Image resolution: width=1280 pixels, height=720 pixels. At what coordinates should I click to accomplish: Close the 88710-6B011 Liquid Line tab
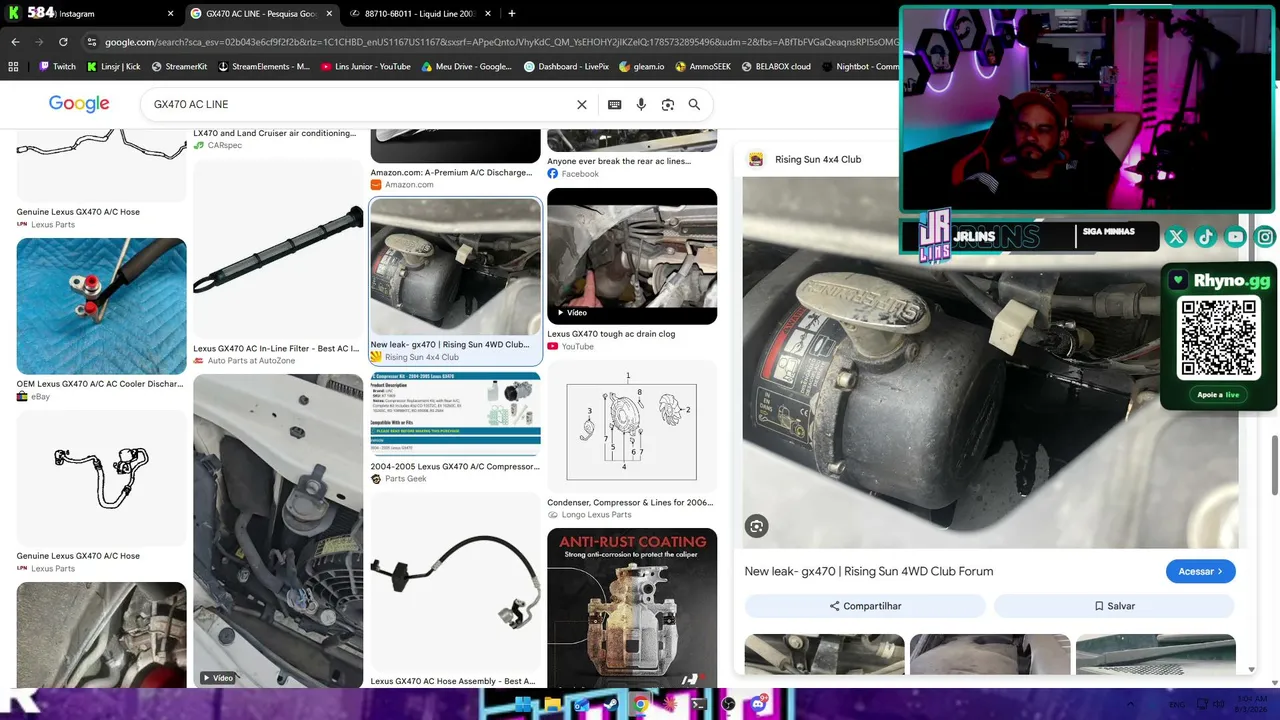click(x=490, y=14)
